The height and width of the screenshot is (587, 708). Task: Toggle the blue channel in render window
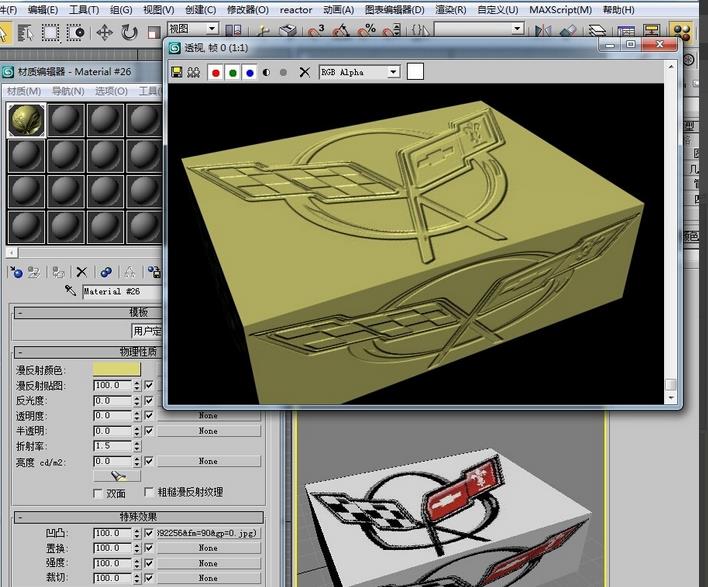[x=250, y=72]
